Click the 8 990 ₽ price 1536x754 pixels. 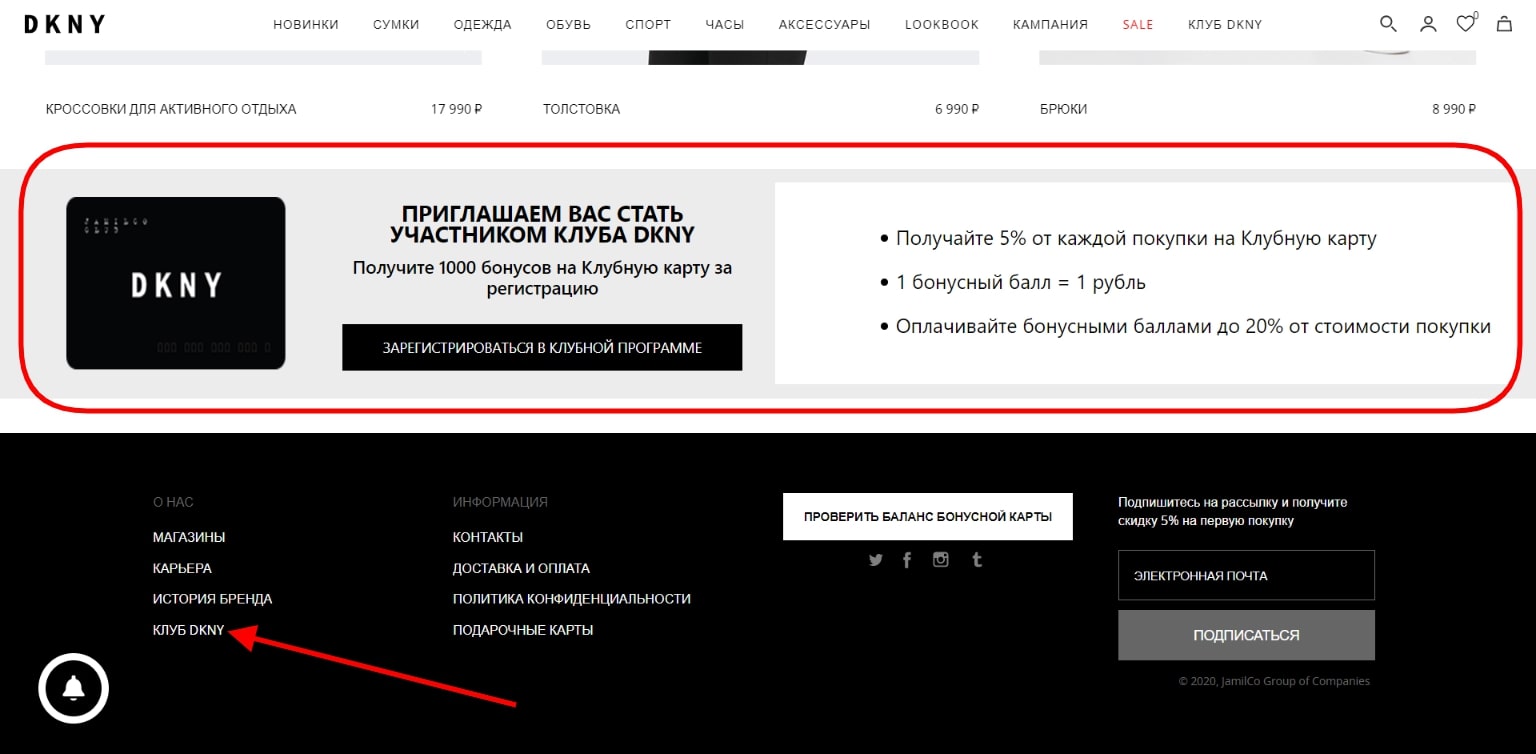tap(1454, 109)
